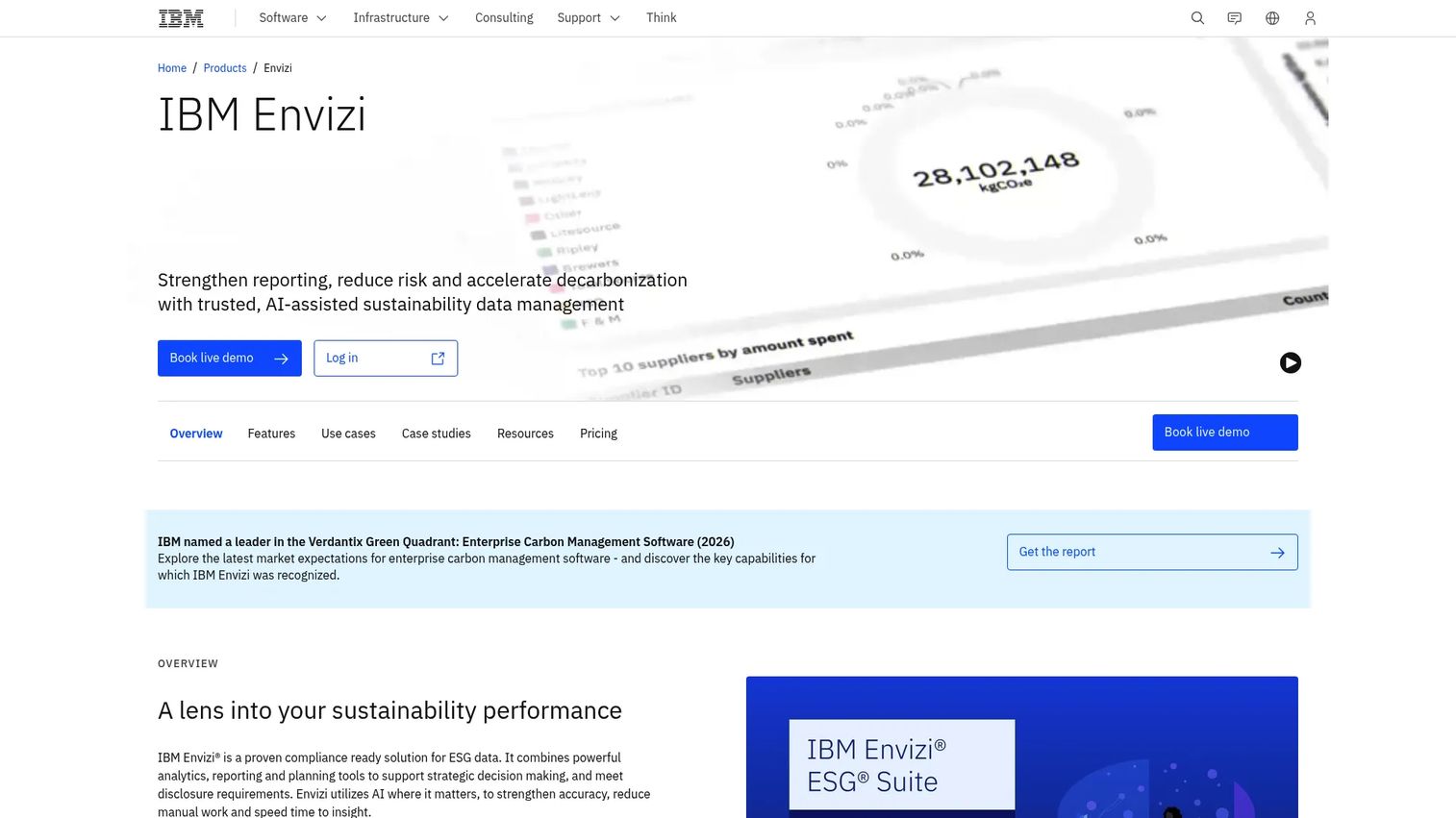Click the IBM Envizi page heading

point(262,115)
